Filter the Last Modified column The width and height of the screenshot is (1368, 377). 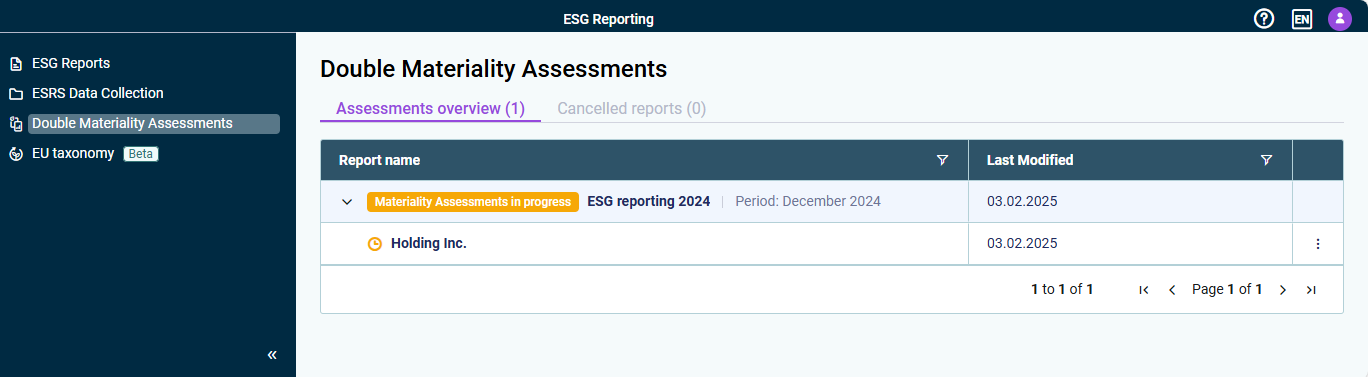coord(1267,160)
